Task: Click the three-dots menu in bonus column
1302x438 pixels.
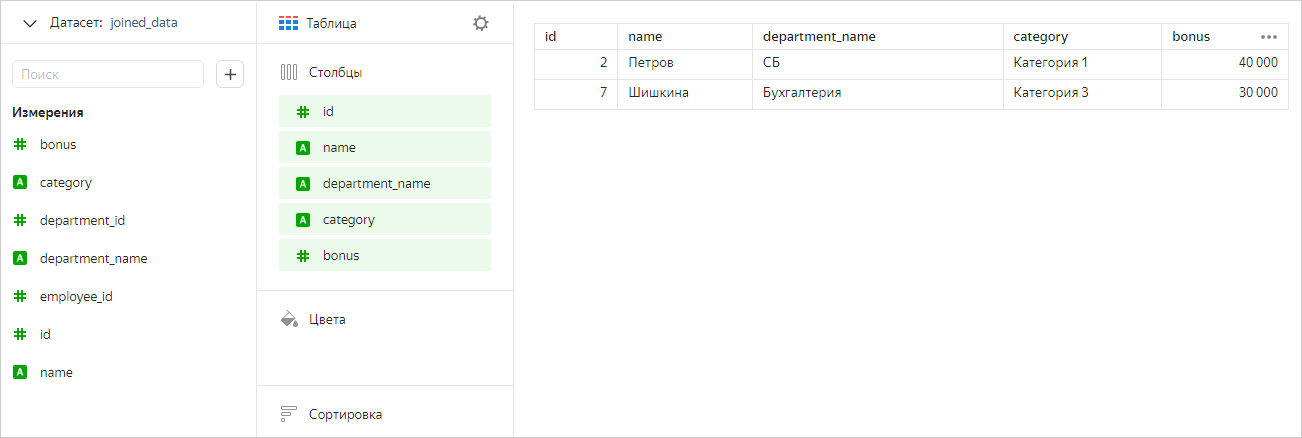Action: (x=1269, y=37)
